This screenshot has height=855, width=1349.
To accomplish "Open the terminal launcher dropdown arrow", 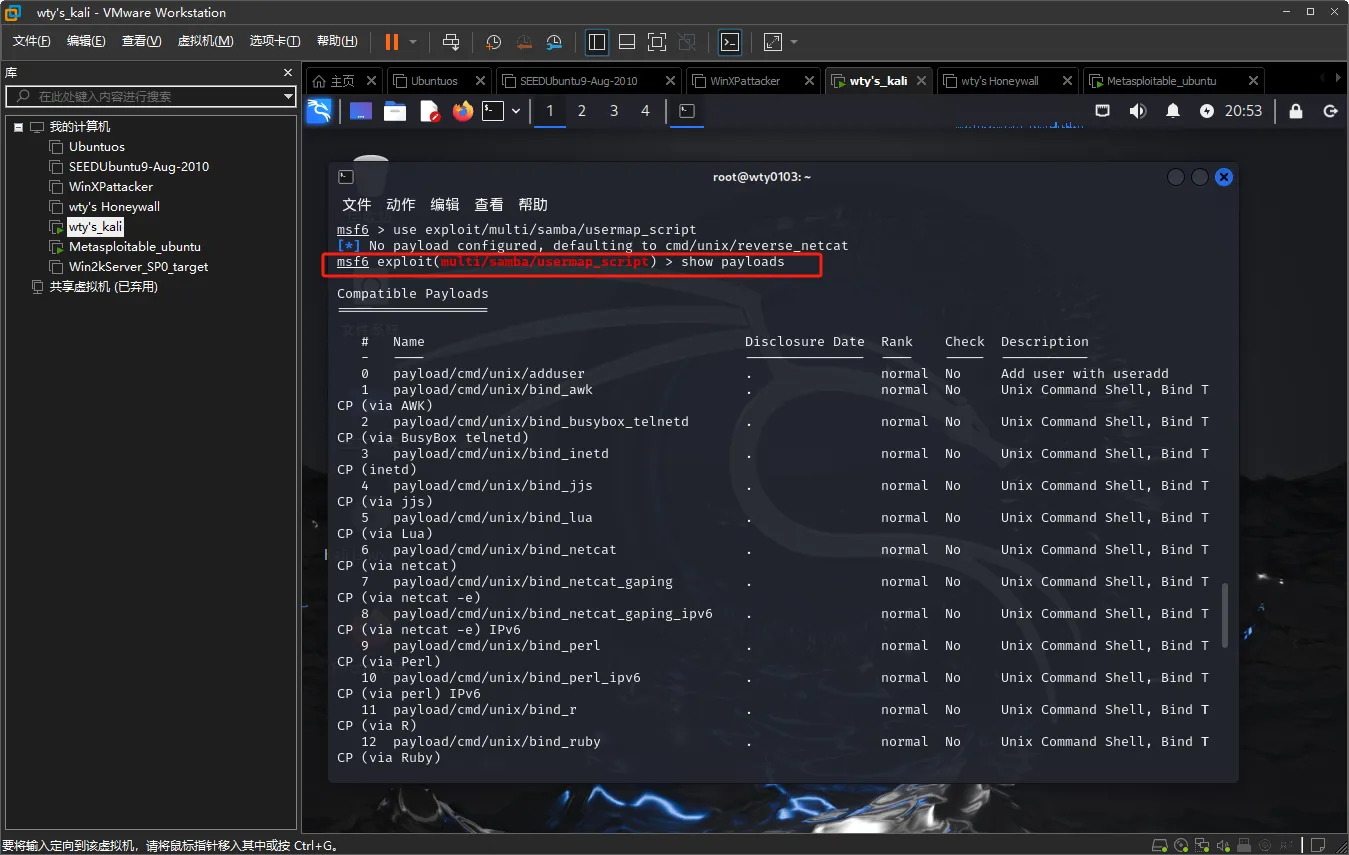I will (x=516, y=111).
